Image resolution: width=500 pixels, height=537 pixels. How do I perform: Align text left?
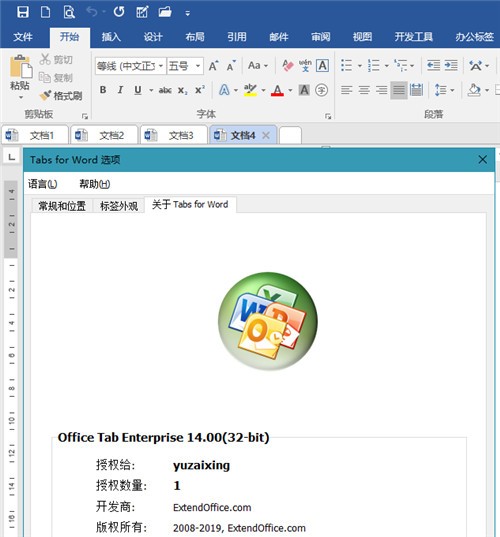coord(347,90)
